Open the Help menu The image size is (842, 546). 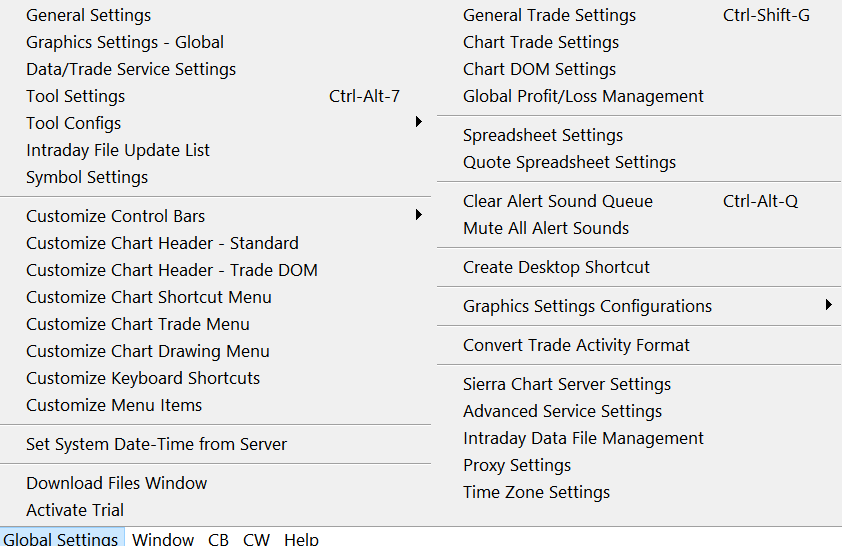coord(301,539)
